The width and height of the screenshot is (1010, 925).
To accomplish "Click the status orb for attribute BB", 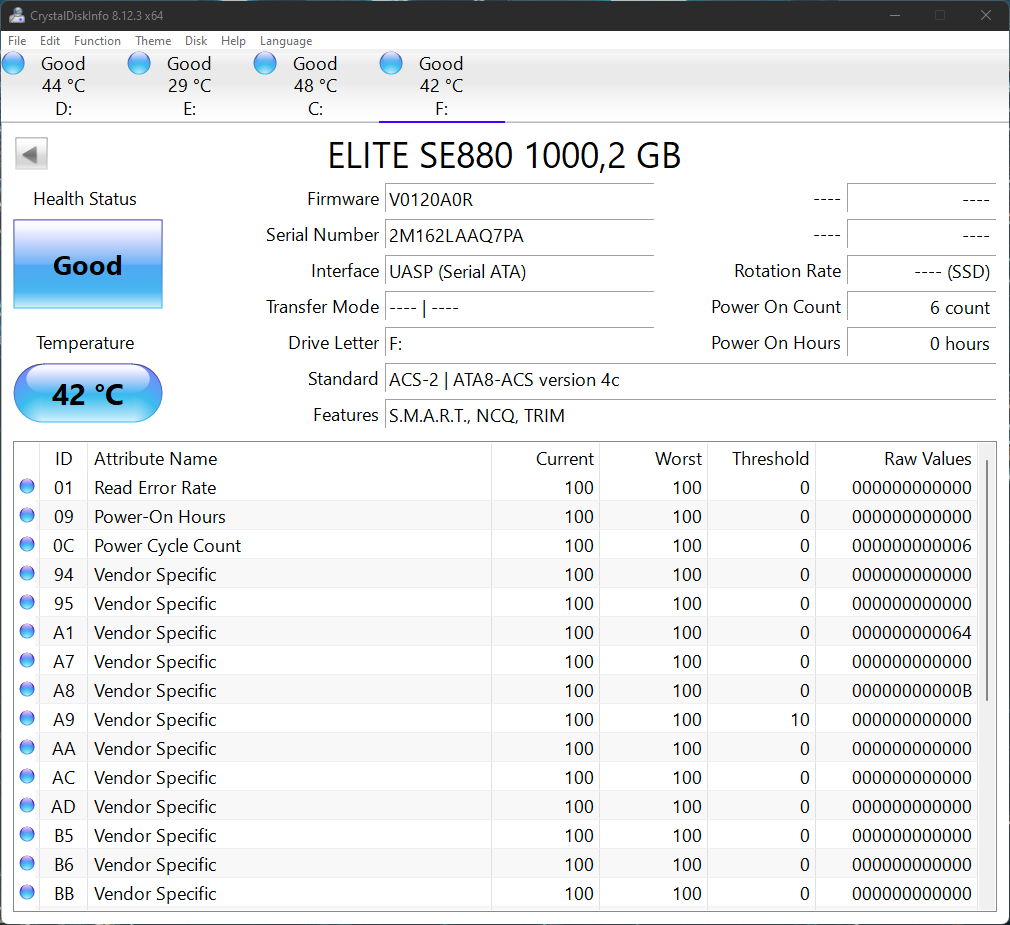I will [x=27, y=892].
